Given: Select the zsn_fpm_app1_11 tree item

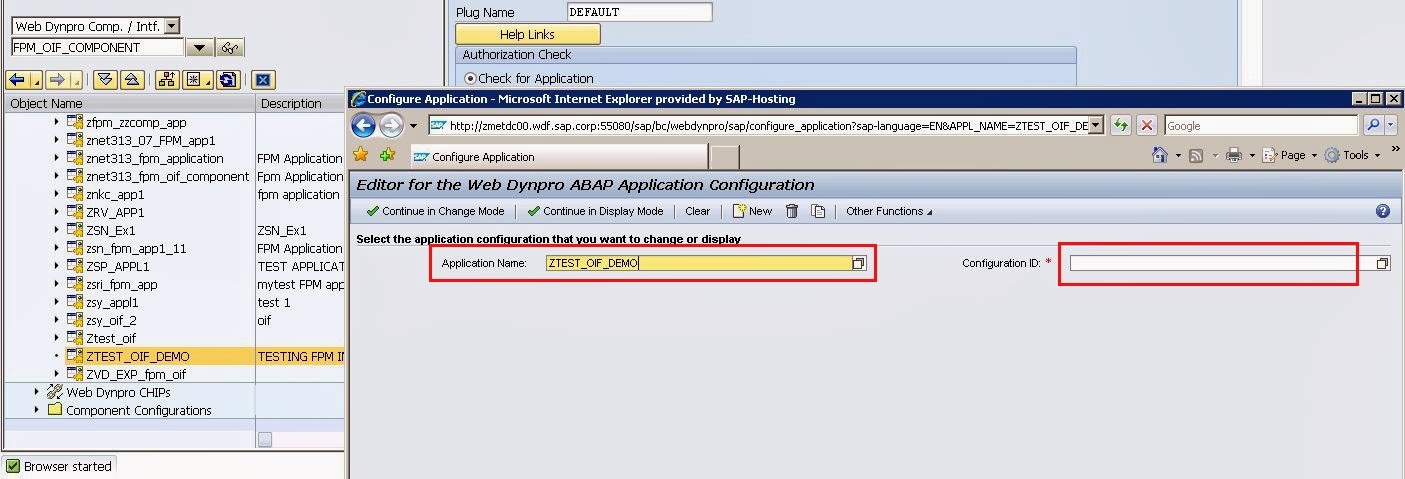Looking at the screenshot, I should tap(136, 248).
